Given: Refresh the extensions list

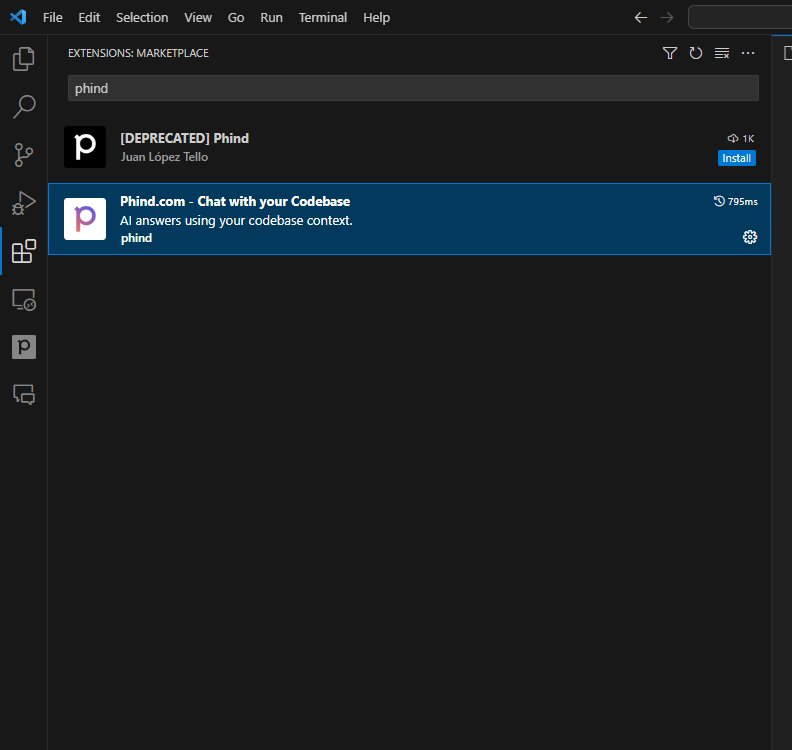Looking at the screenshot, I should tap(696, 53).
